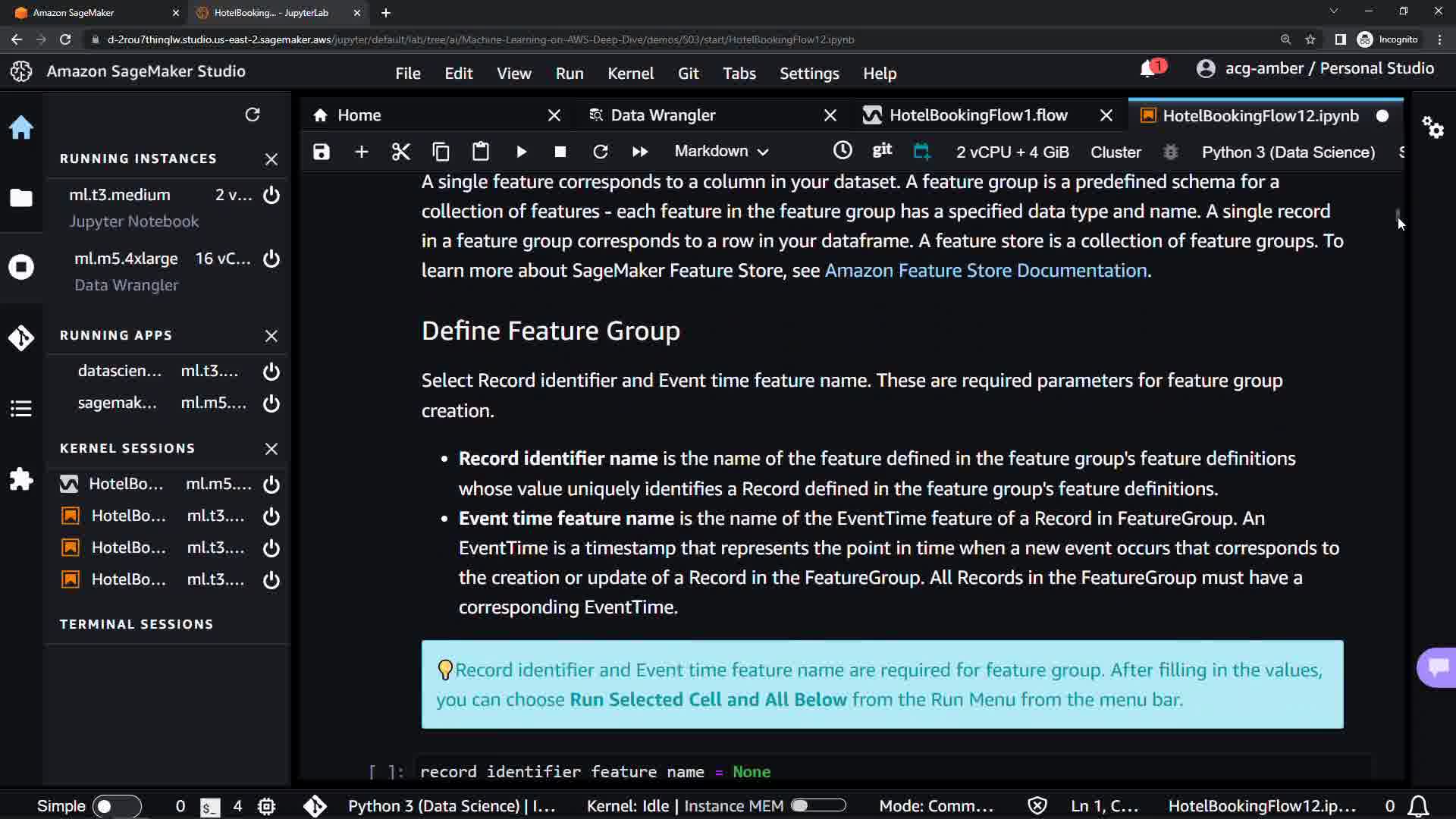Restart the kernel and run all cells
The image size is (1456, 819).
(x=639, y=152)
